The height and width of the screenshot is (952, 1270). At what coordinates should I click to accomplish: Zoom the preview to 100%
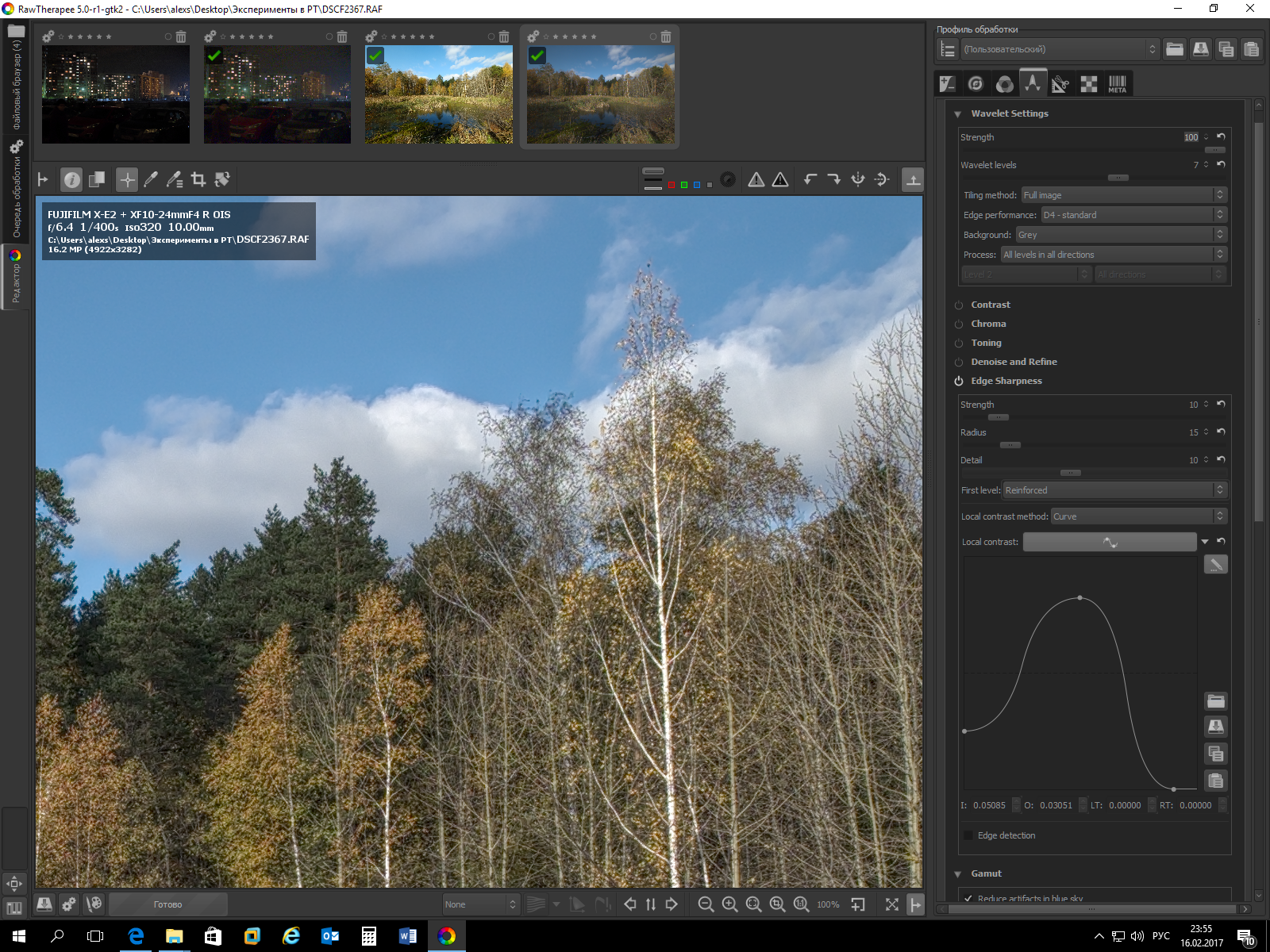coord(802,904)
